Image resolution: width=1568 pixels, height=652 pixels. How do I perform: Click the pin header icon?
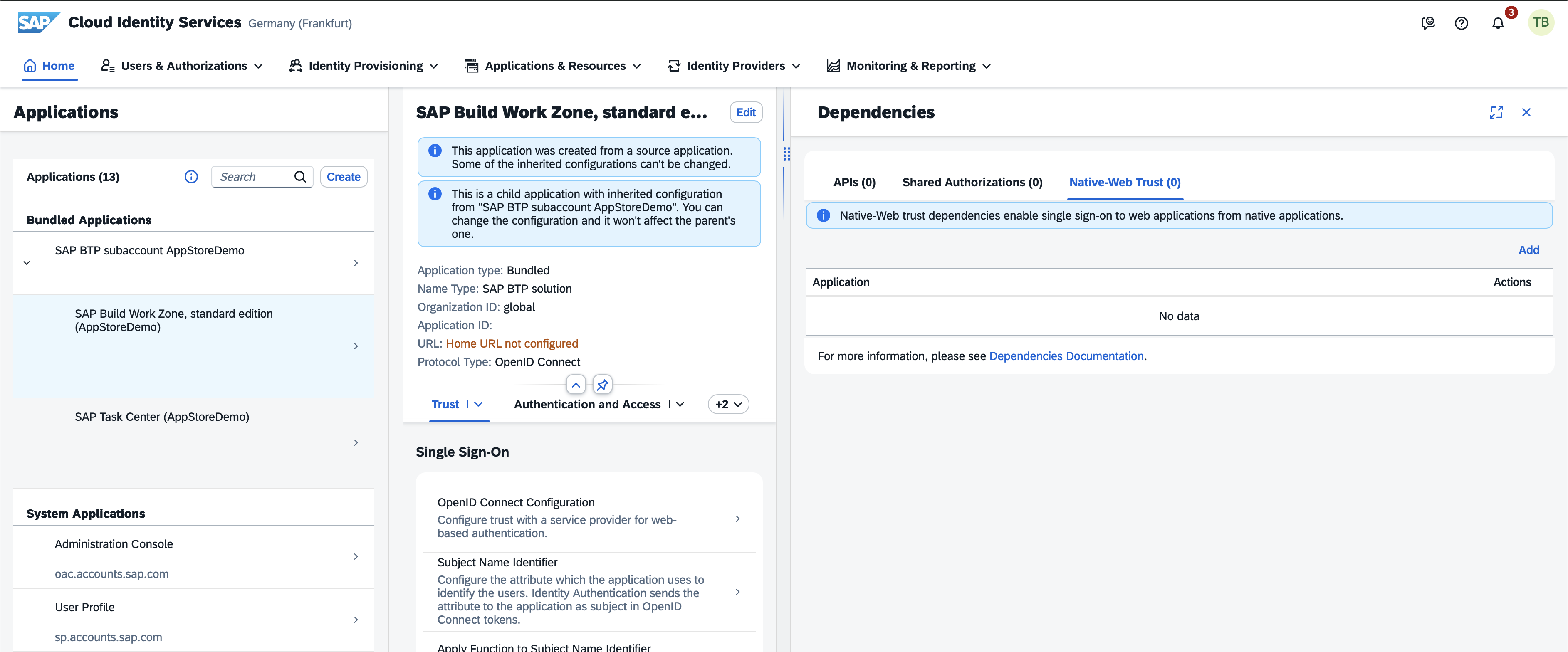pyautogui.click(x=602, y=385)
